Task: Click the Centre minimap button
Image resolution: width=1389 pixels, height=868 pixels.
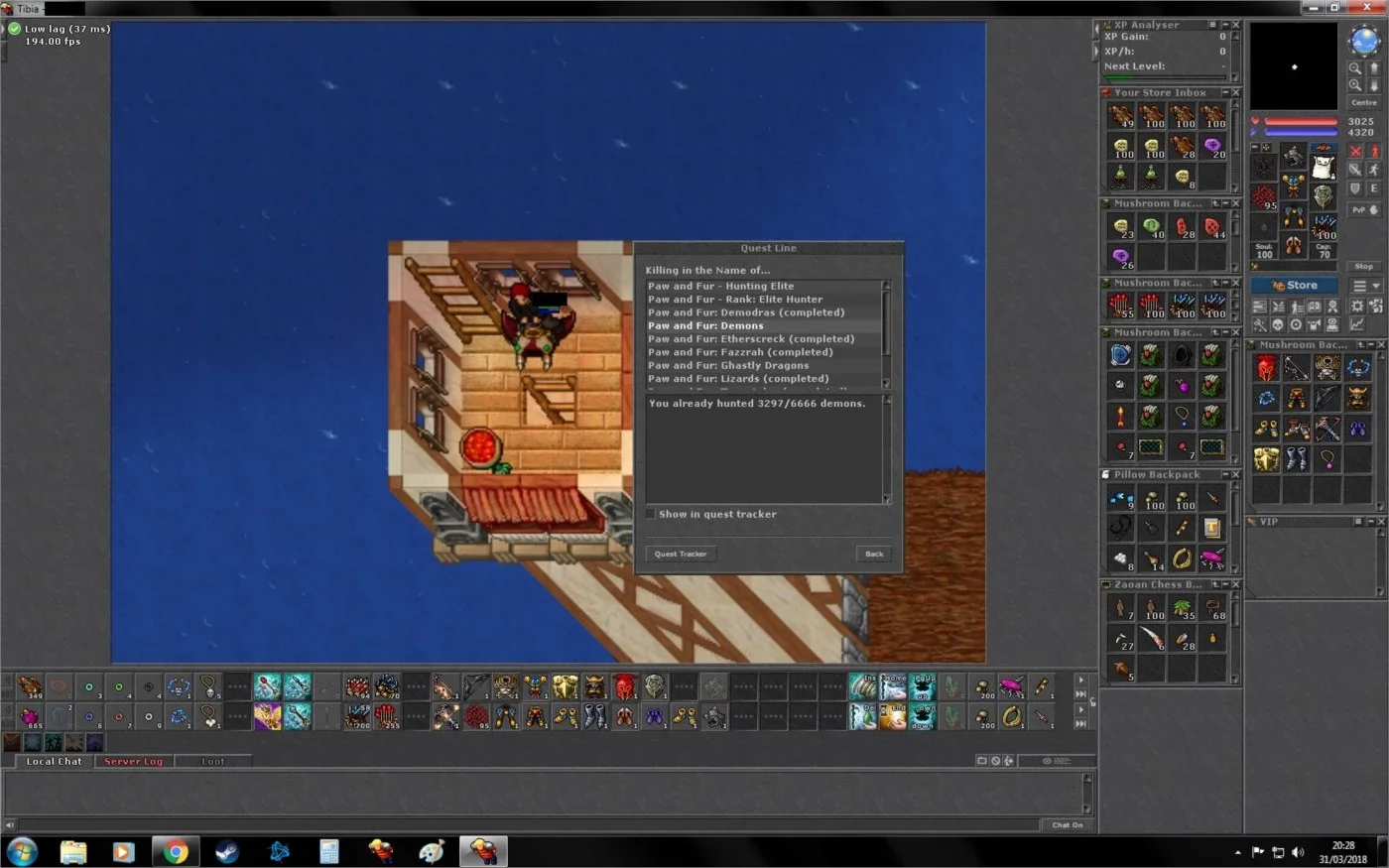Action: [1364, 102]
